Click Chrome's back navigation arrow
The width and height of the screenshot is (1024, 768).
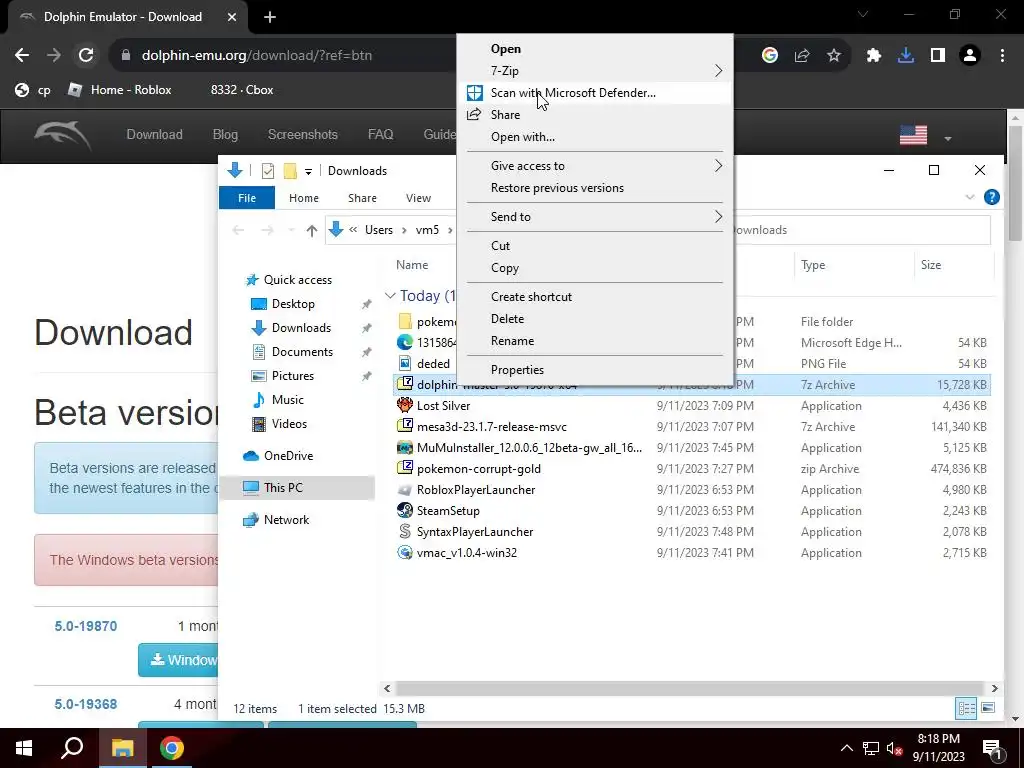coord(22,56)
